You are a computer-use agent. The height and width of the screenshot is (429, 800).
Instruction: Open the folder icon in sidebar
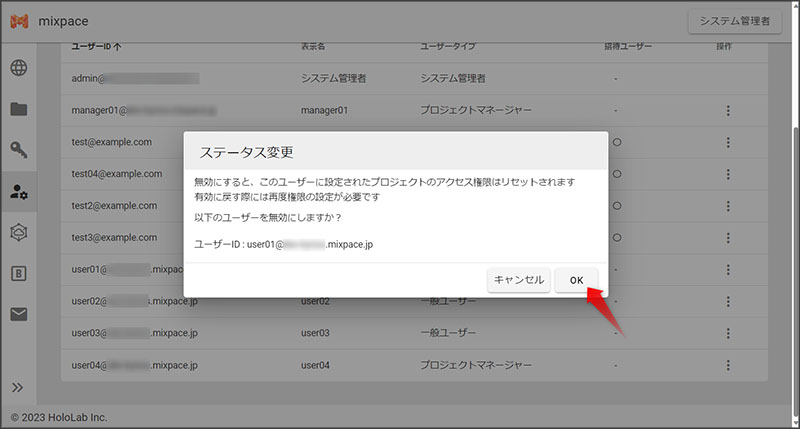pos(19,110)
